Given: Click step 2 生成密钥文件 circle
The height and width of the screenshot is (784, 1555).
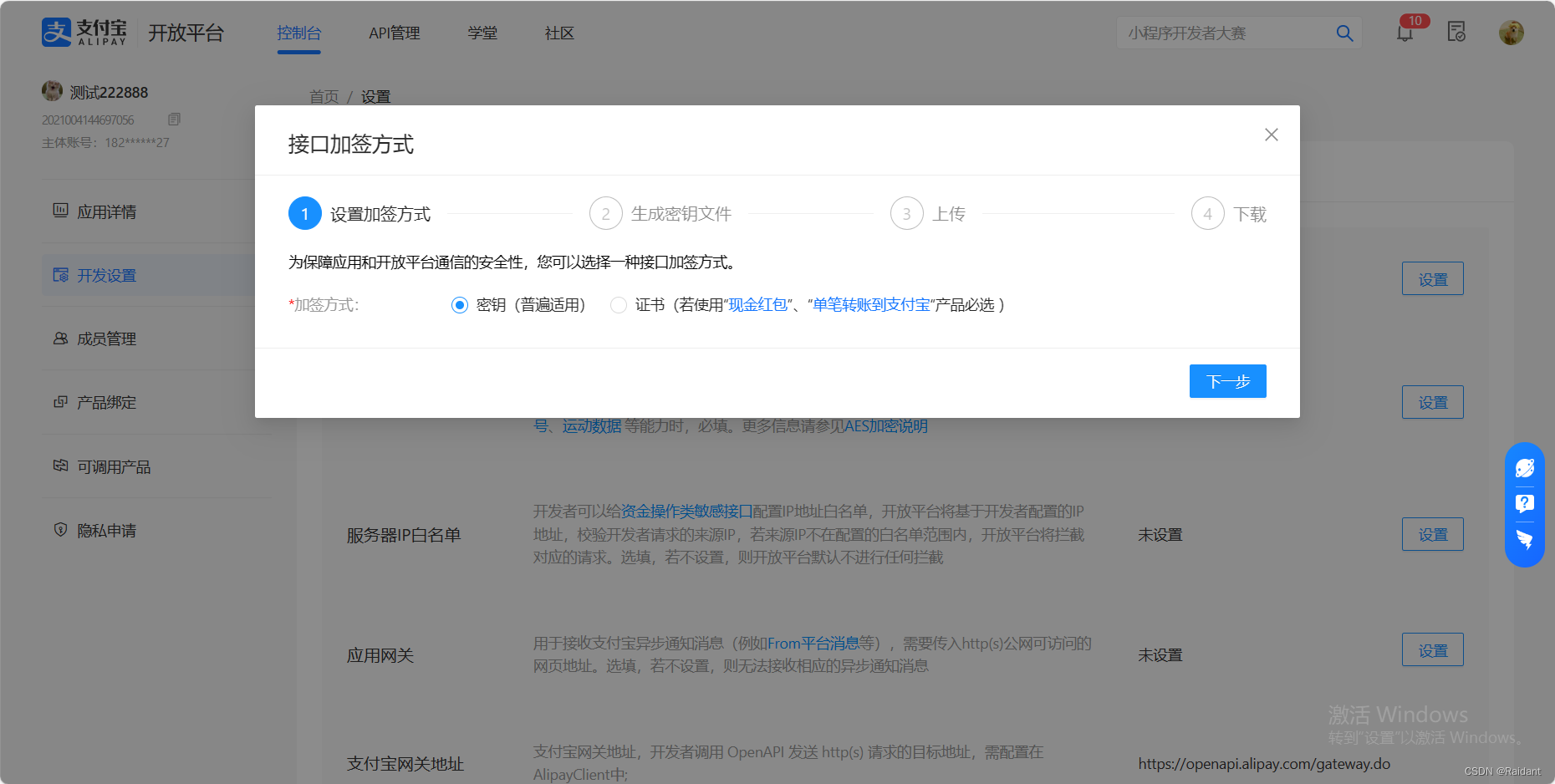Looking at the screenshot, I should (606, 214).
